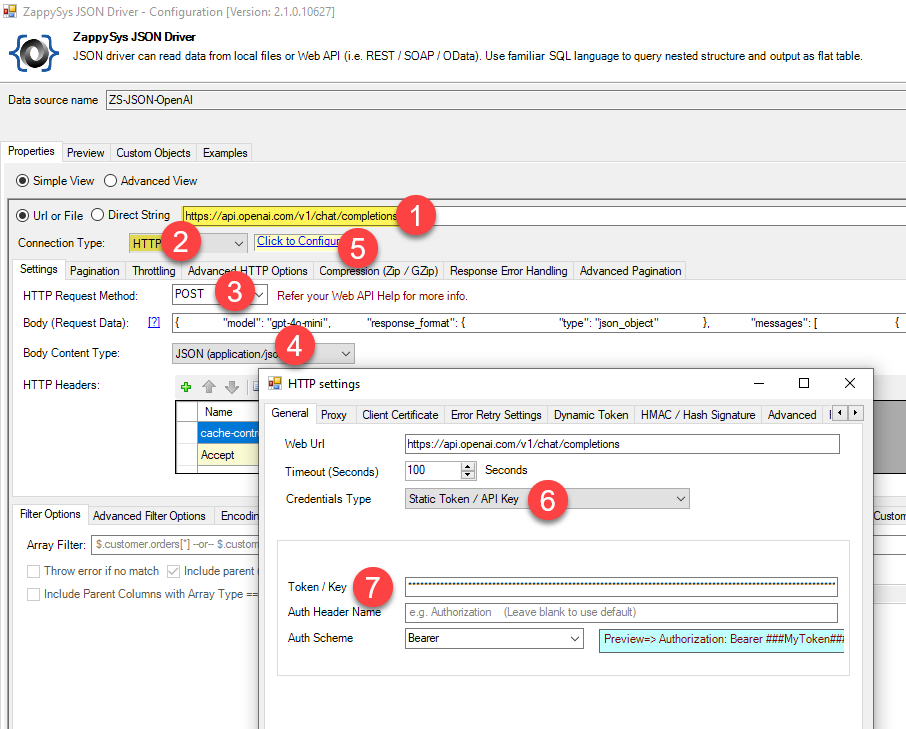Click the Timeout (Seconds) value field

[x=433, y=470]
